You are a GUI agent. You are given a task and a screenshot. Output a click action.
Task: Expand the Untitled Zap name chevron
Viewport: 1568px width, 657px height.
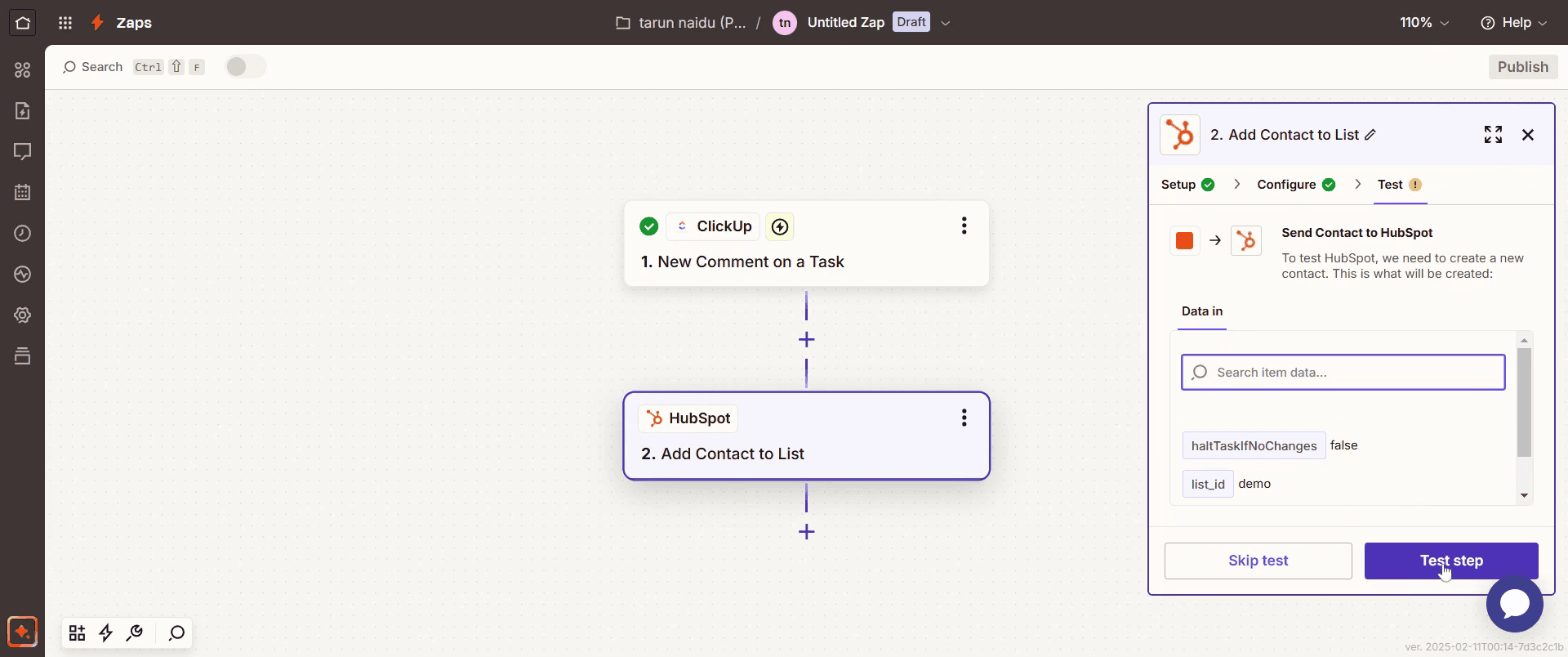(x=946, y=23)
